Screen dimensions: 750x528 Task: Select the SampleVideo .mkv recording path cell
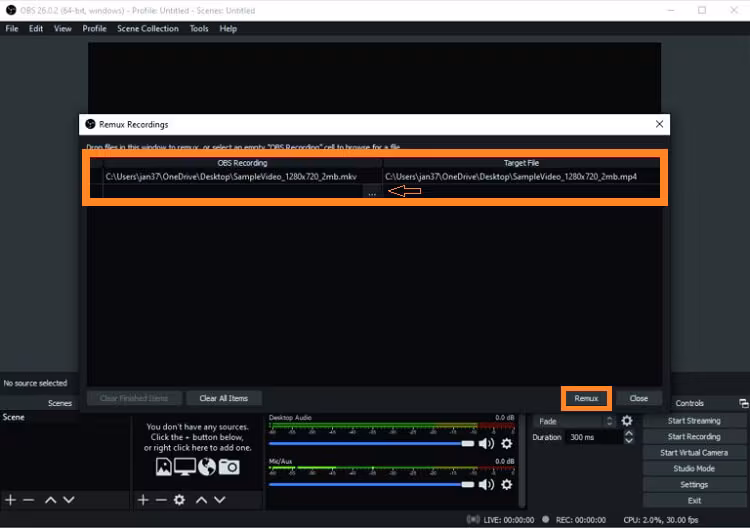click(x=243, y=177)
